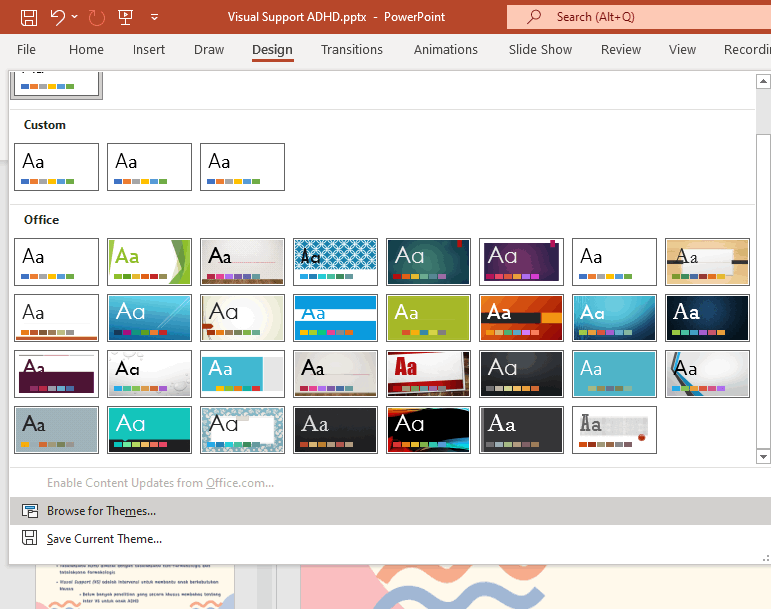Screen dimensions: 771x609
Task: Select the Design tab
Action: click(x=272, y=50)
